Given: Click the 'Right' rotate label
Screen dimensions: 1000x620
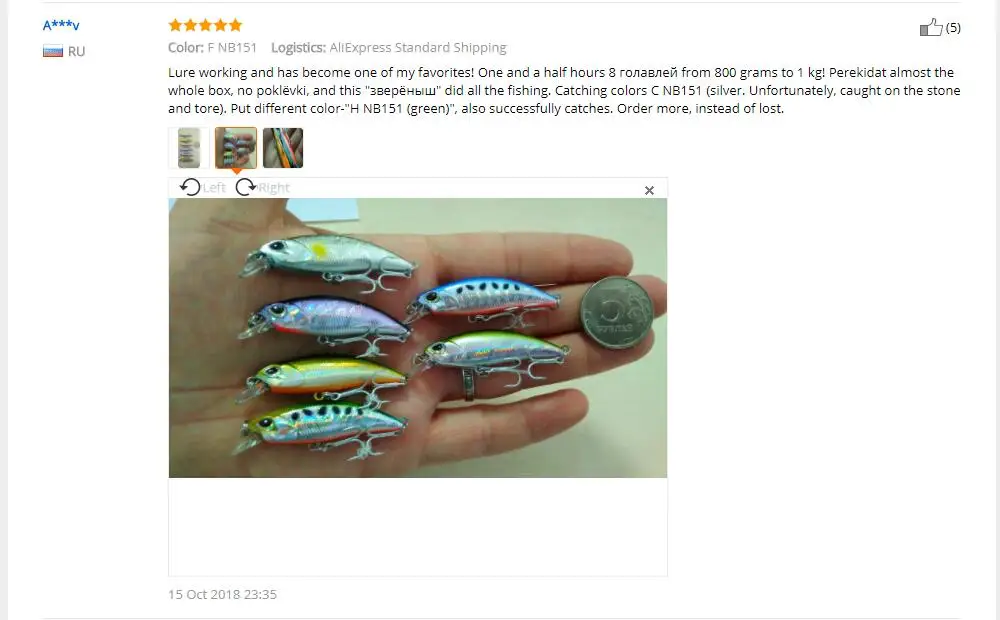Looking at the screenshot, I should pos(274,188).
